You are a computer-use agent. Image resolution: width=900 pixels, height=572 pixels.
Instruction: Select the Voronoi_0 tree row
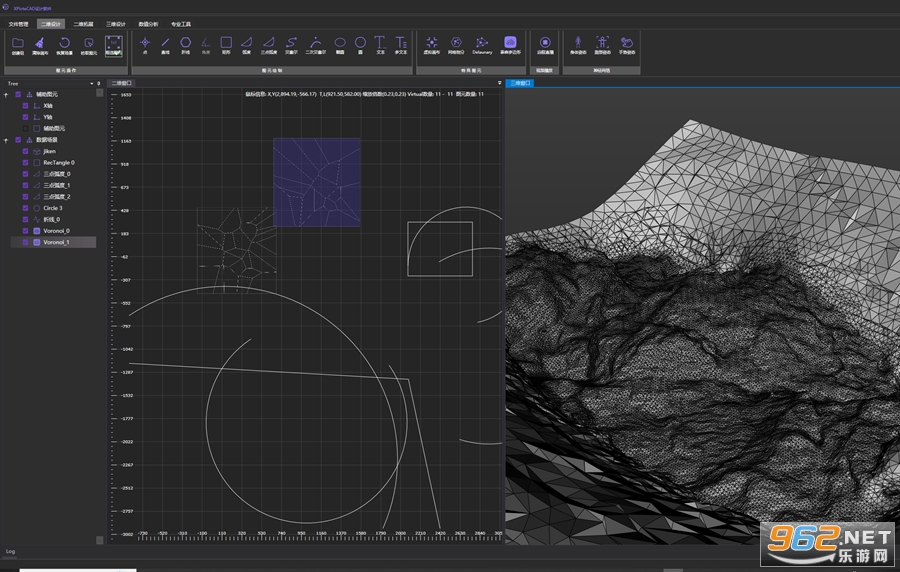coord(53,231)
